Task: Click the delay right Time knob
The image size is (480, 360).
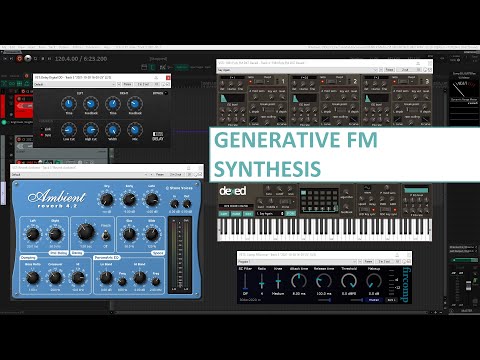Action: pos(113,104)
